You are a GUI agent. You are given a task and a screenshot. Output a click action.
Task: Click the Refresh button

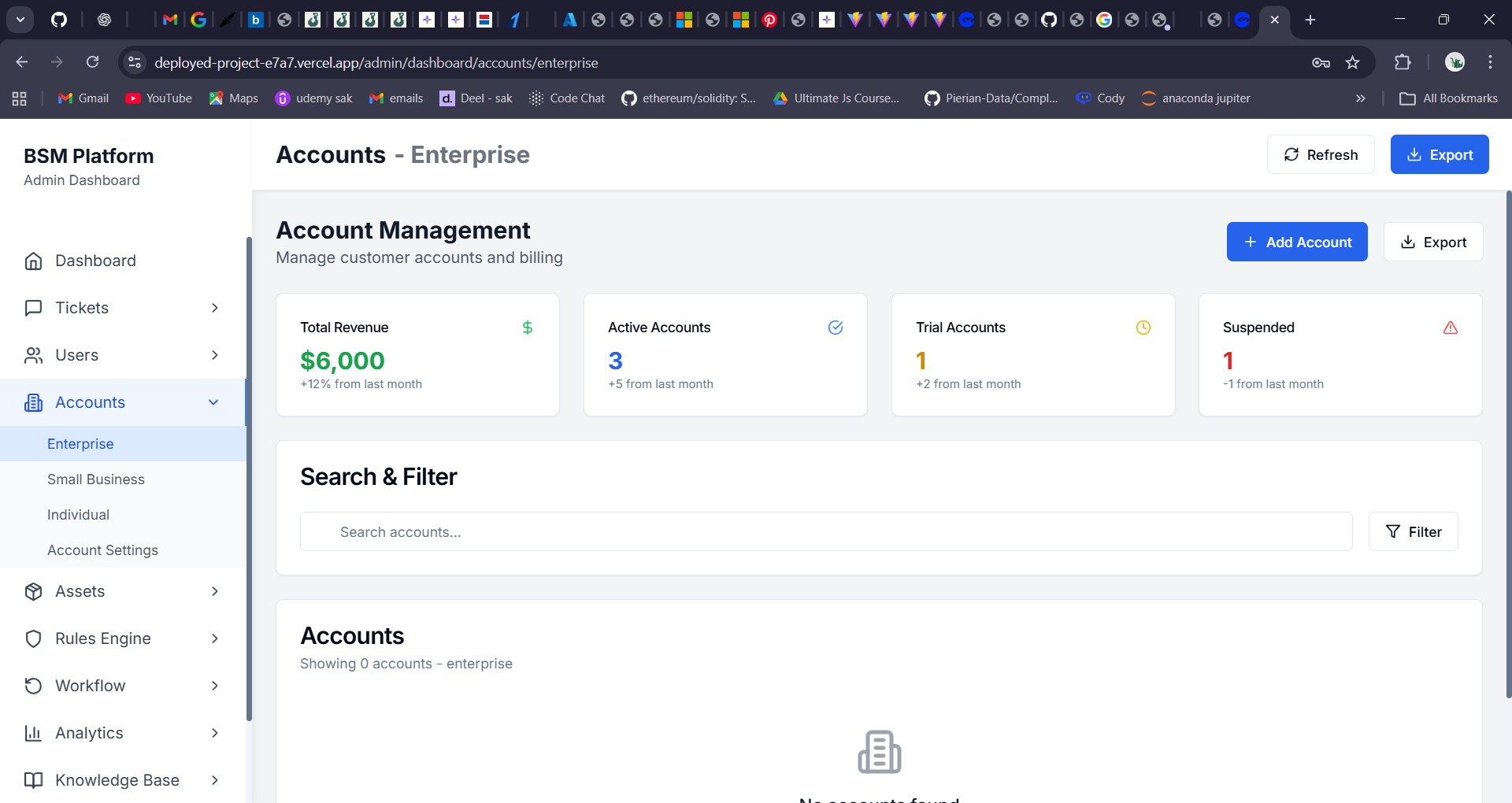1321,154
